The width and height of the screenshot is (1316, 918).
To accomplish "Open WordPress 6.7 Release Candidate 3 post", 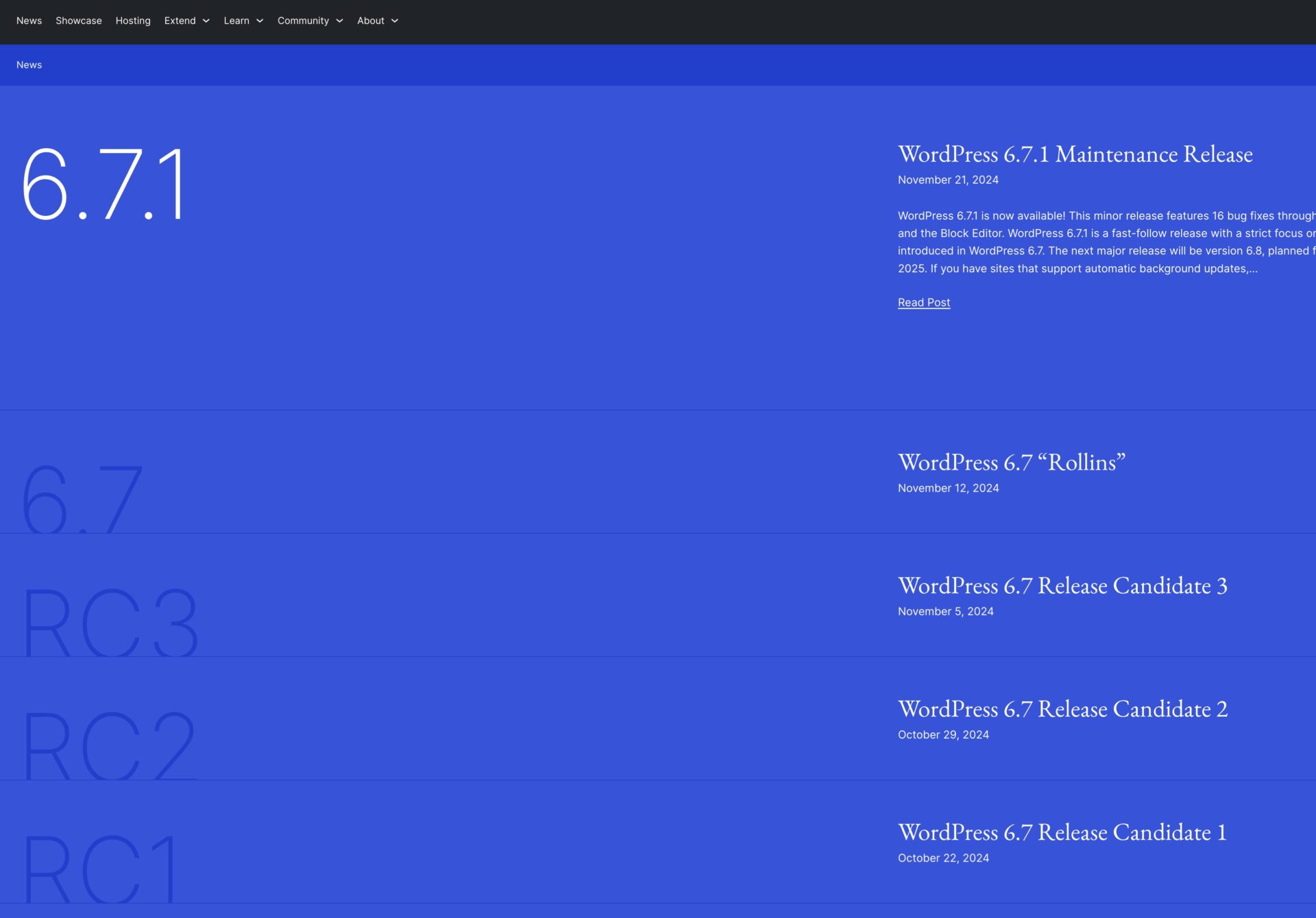I will tap(1062, 586).
